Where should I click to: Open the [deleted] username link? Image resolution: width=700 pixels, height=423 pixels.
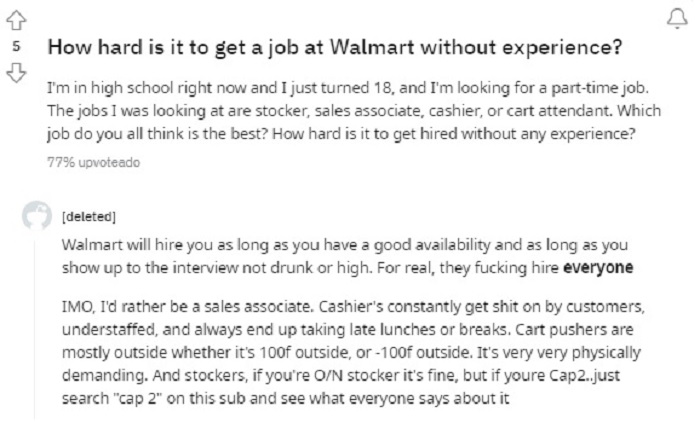tap(89, 217)
